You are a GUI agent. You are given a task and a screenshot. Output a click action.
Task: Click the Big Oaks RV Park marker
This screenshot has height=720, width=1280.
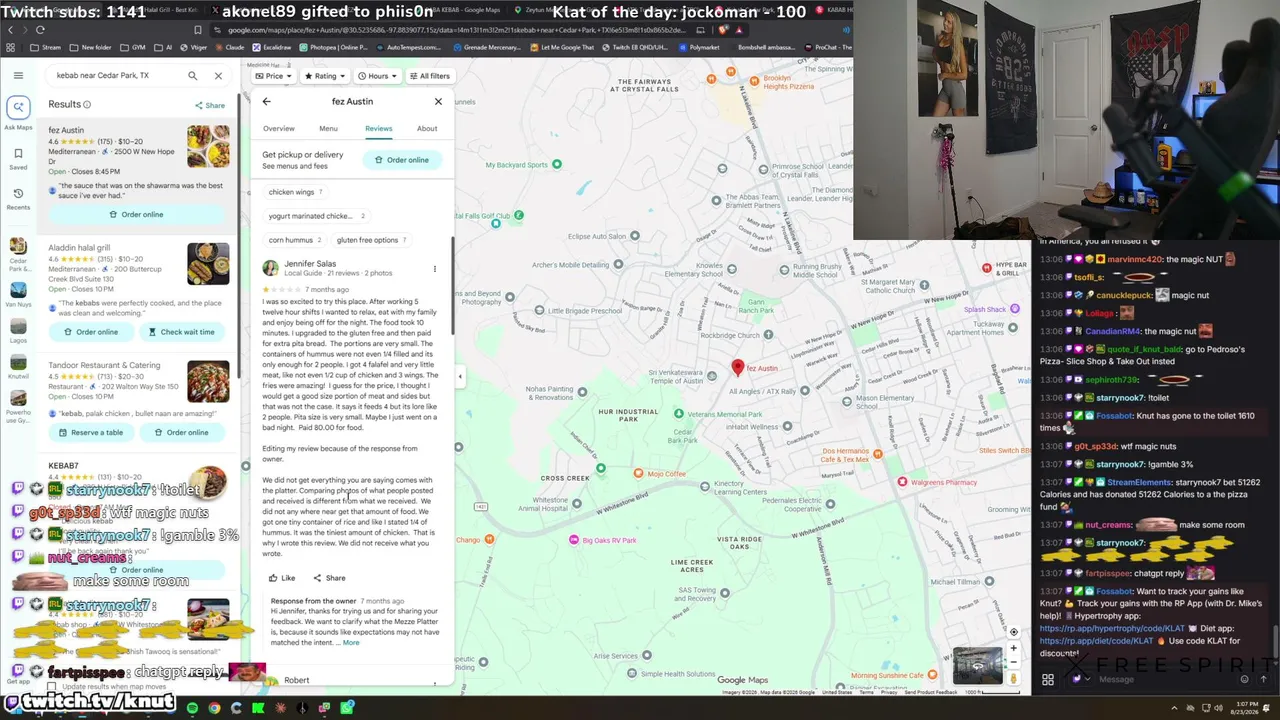(x=574, y=540)
